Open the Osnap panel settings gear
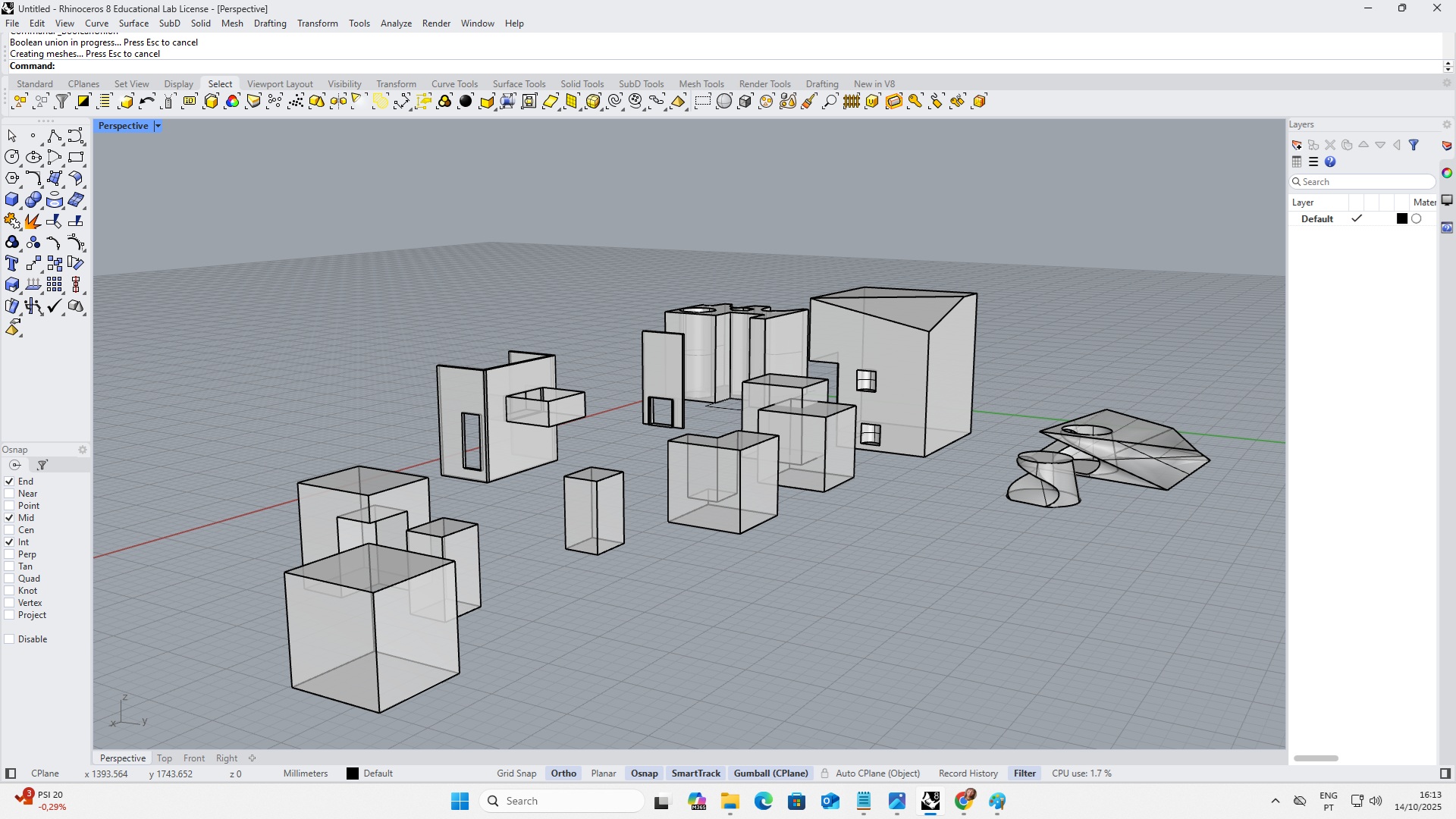This screenshot has height=819, width=1456. coord(83,449)
